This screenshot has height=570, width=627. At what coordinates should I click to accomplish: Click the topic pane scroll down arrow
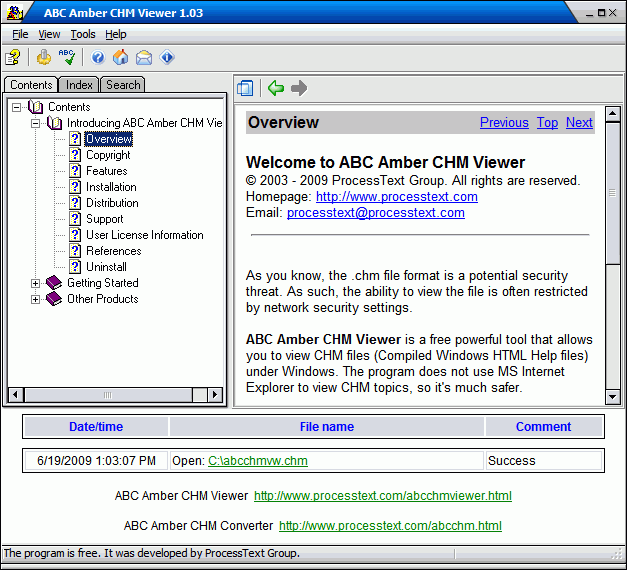click(x=612, y=397)
